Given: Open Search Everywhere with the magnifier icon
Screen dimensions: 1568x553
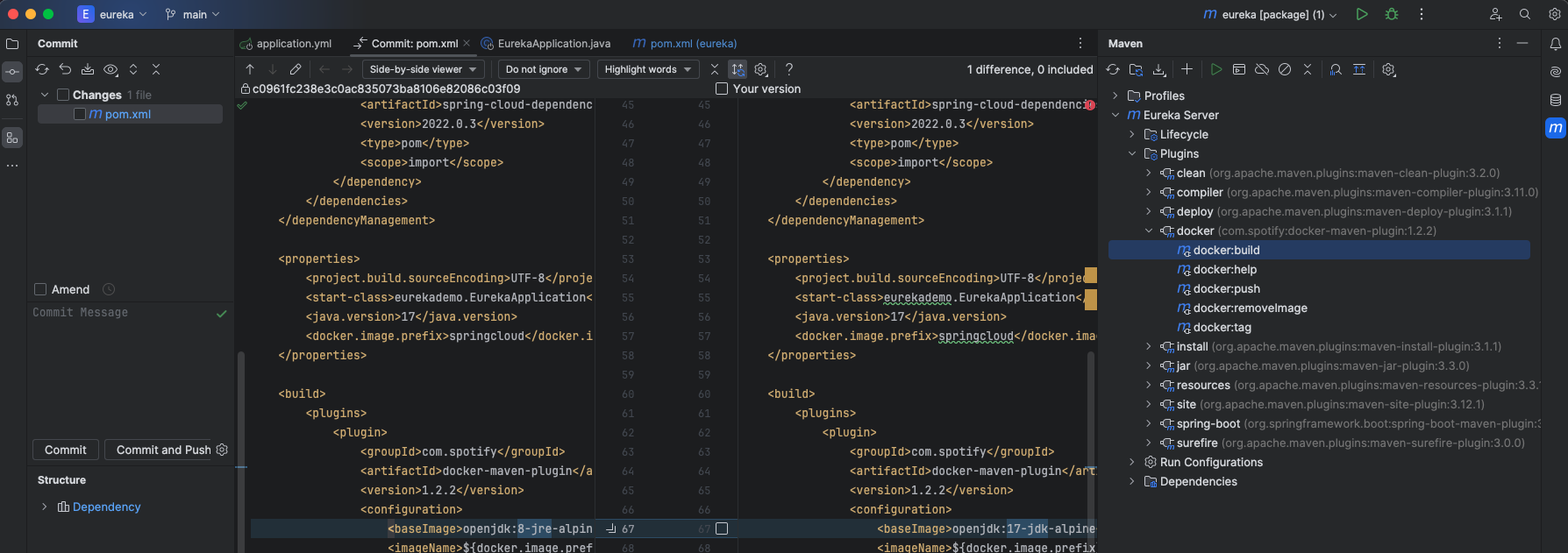Looking at the screenshot, I should coord(1525,14).
